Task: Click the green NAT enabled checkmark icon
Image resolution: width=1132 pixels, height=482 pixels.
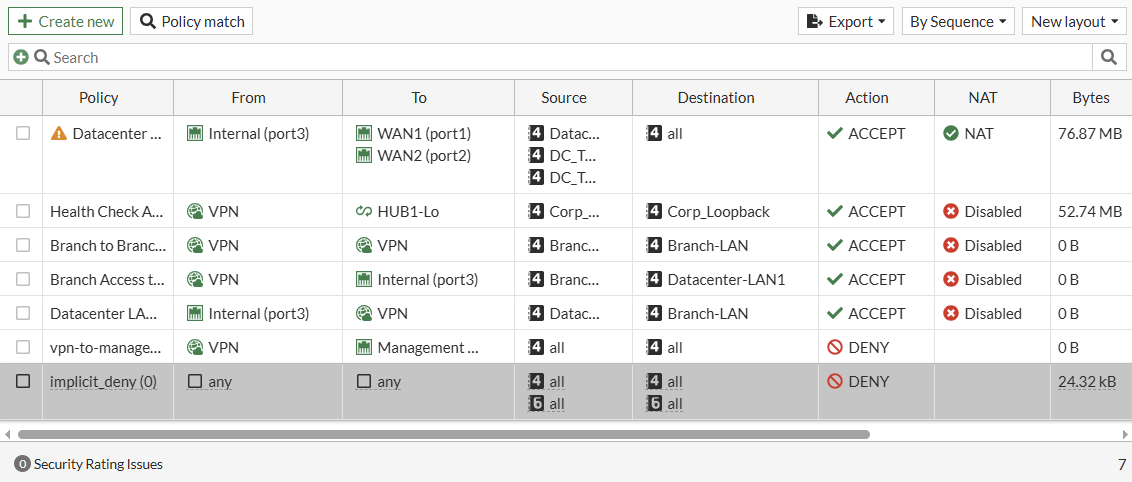Action: tap(951, 133)
